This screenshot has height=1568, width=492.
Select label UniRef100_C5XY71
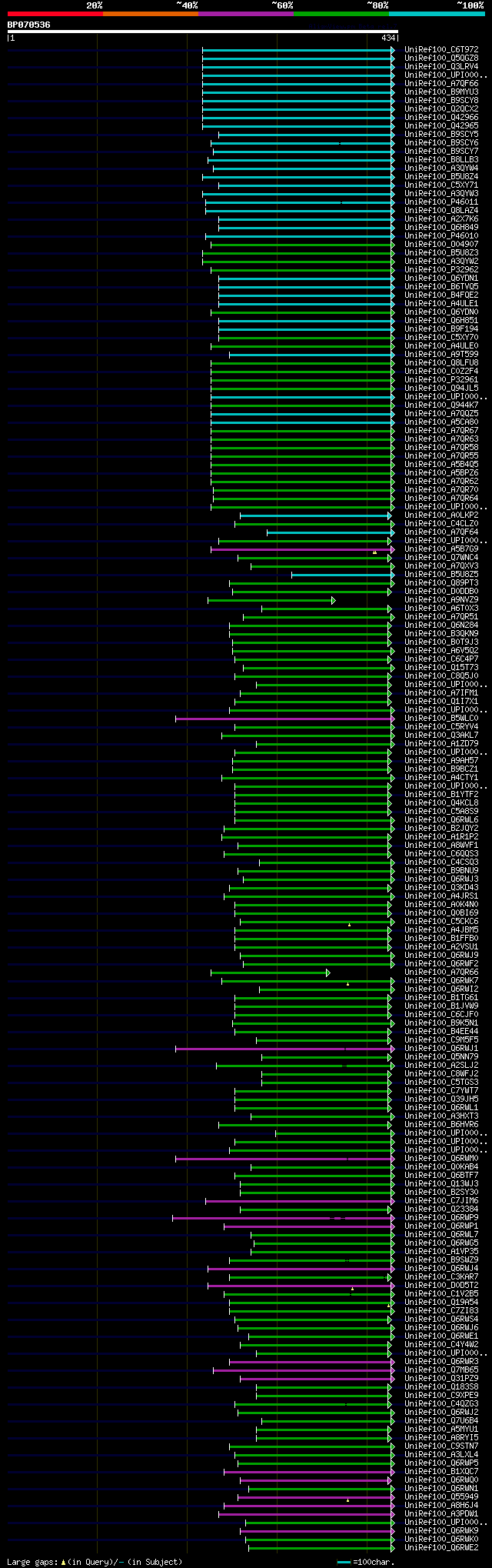tap(441, 185)
